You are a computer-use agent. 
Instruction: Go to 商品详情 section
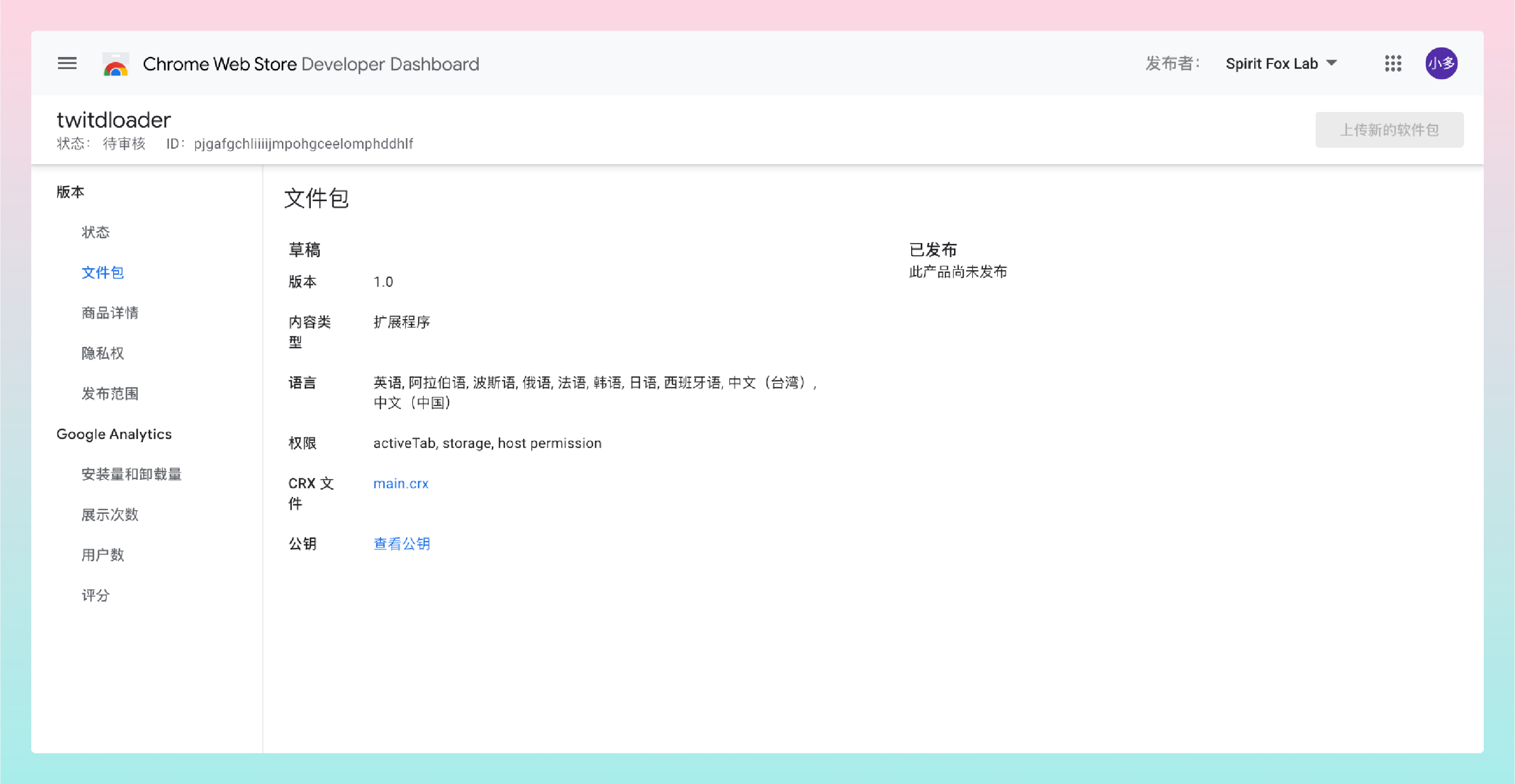click(110, 313)
